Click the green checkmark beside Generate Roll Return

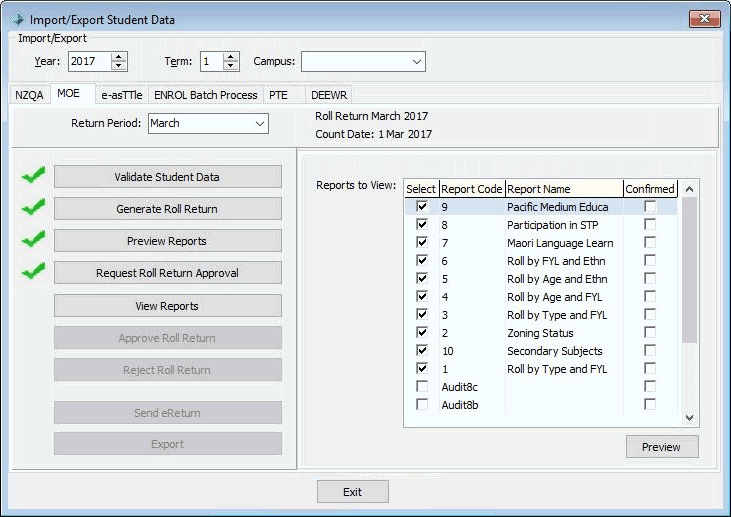34,207
